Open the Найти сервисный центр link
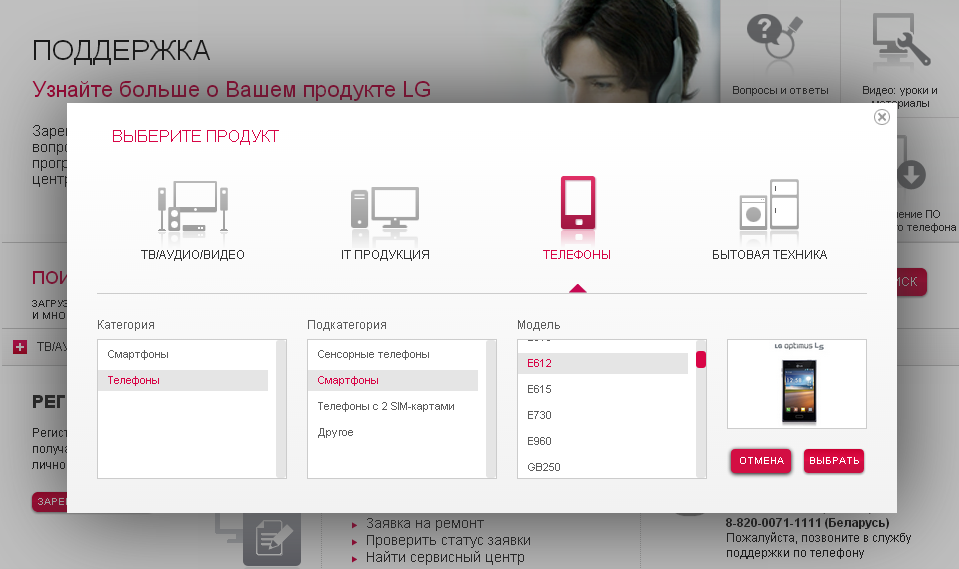 coord(445,557)
